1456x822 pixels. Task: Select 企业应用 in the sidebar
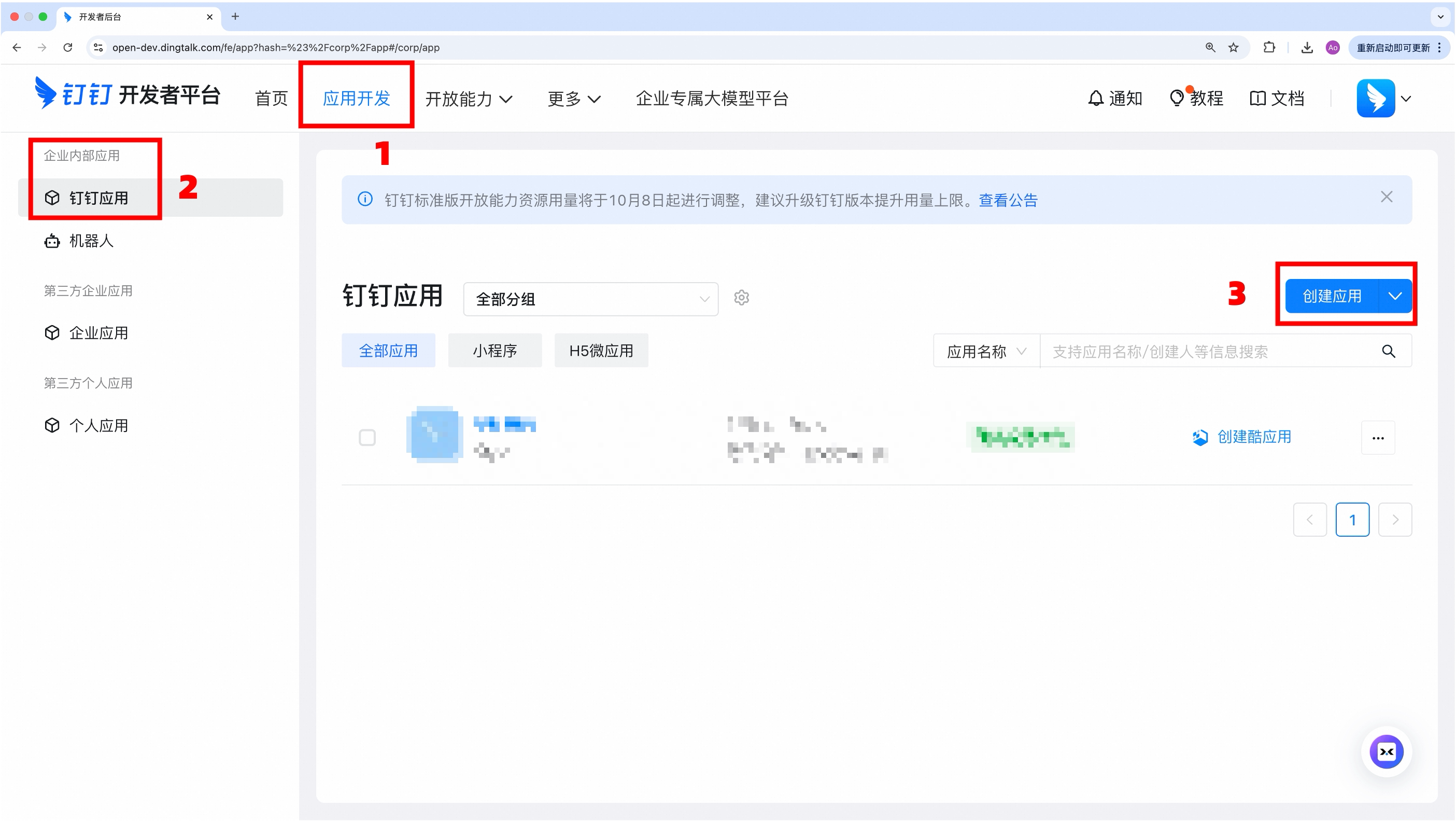point(98,332)
